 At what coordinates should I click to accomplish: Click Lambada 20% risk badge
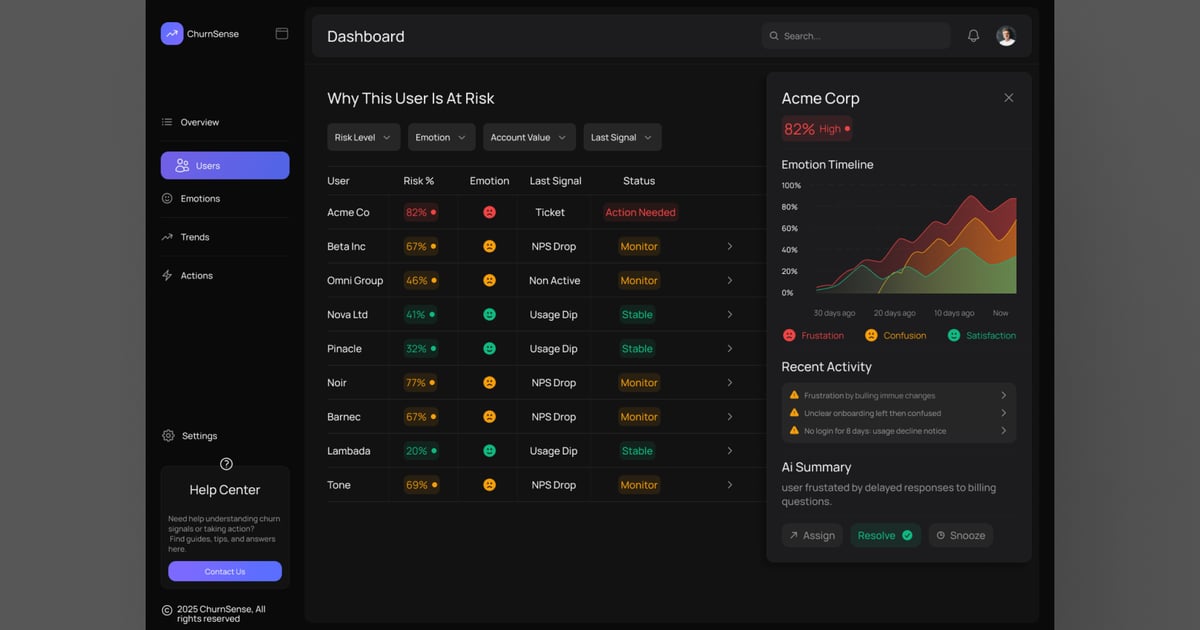(421, 450)
